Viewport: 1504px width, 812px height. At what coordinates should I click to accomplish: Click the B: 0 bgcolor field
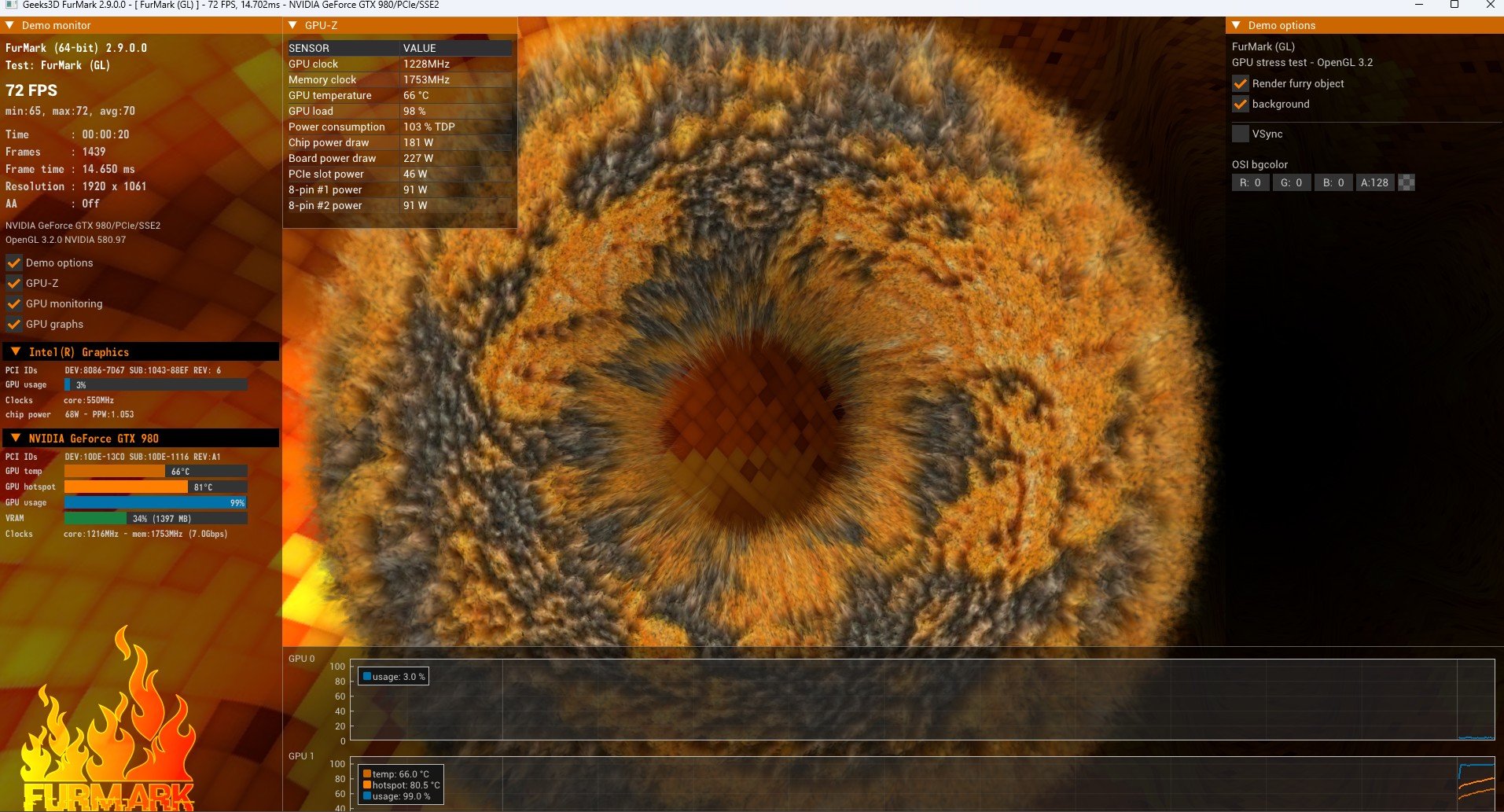click(x=1333, y=182)
